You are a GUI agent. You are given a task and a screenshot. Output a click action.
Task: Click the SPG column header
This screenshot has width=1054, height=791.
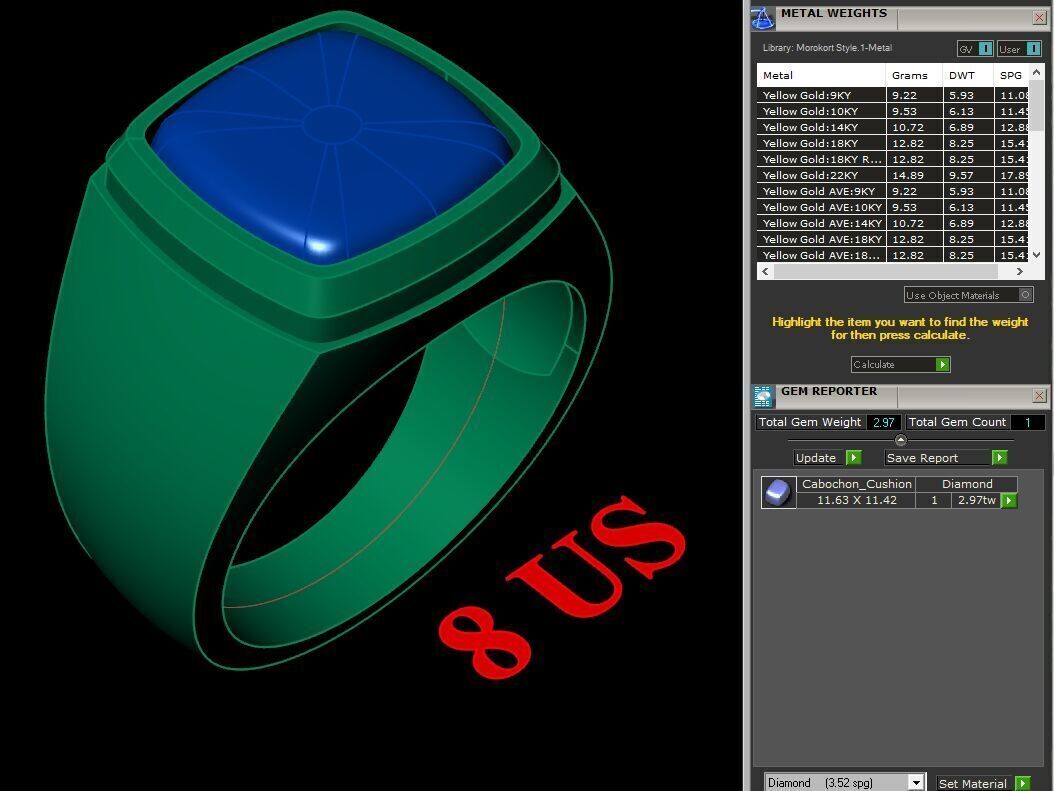1011,75
